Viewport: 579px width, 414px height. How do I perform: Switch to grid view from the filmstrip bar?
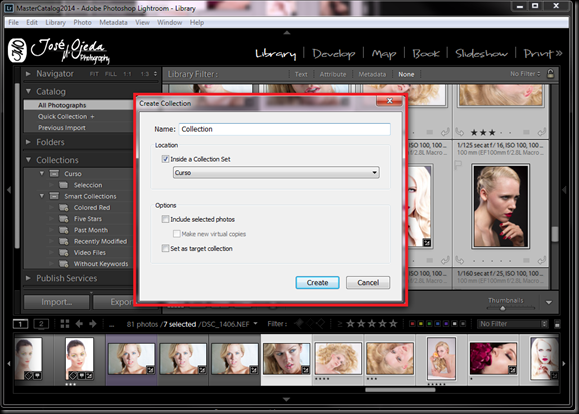tap(65, 324)
